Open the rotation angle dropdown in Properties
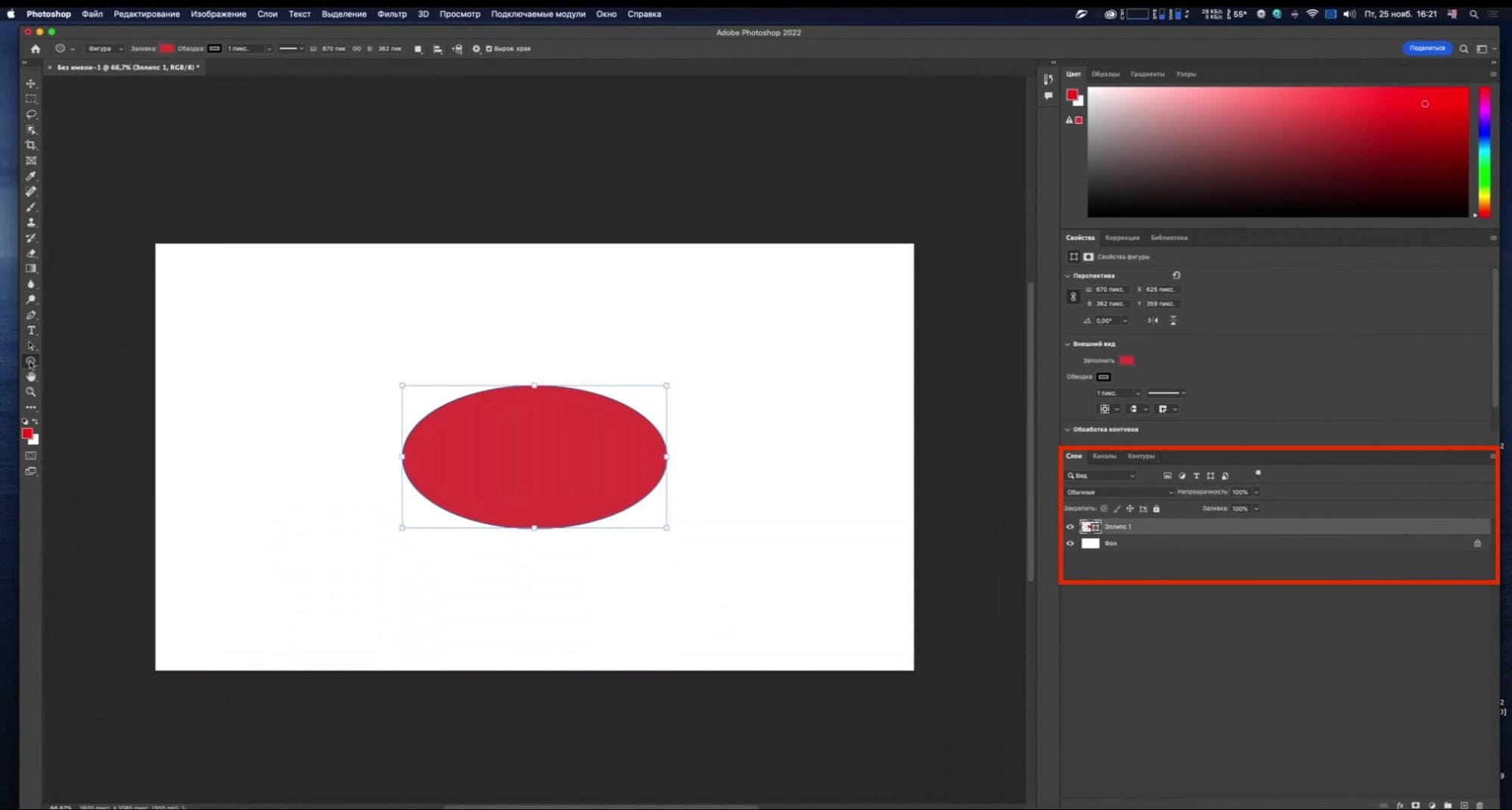This screenshot has height=810, width=1512. 1125,321
